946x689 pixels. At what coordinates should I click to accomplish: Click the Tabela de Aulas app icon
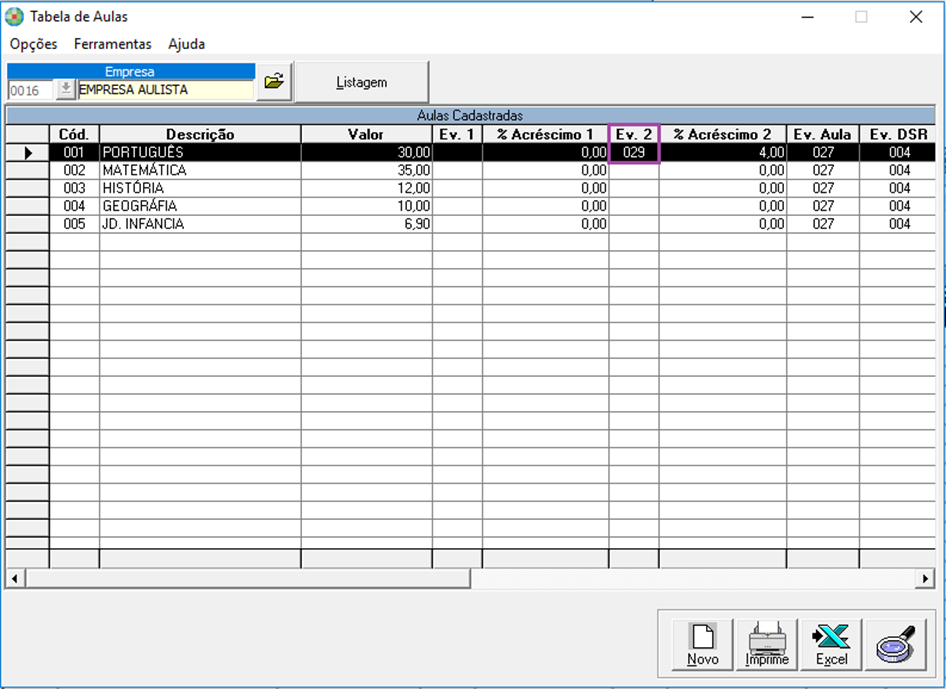pos(14,17)
